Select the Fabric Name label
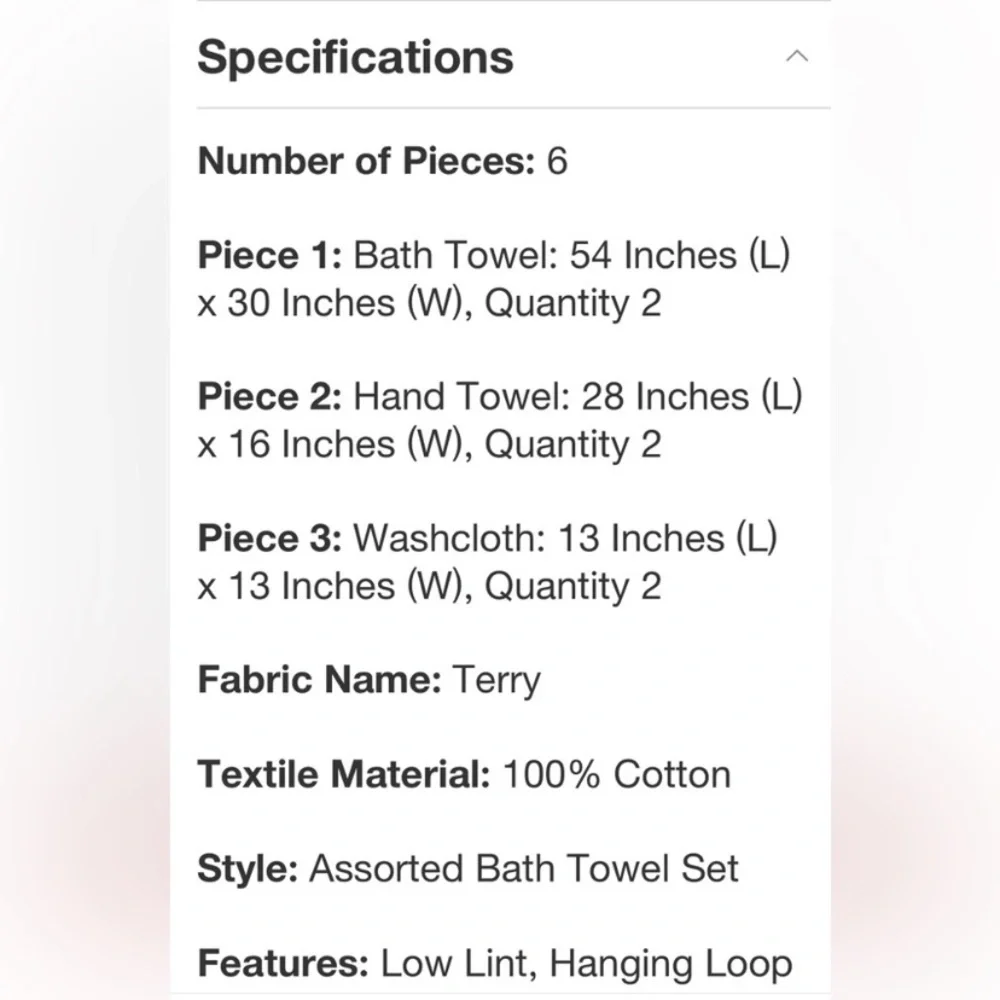1000x1000 pixels. pos(320,679)
